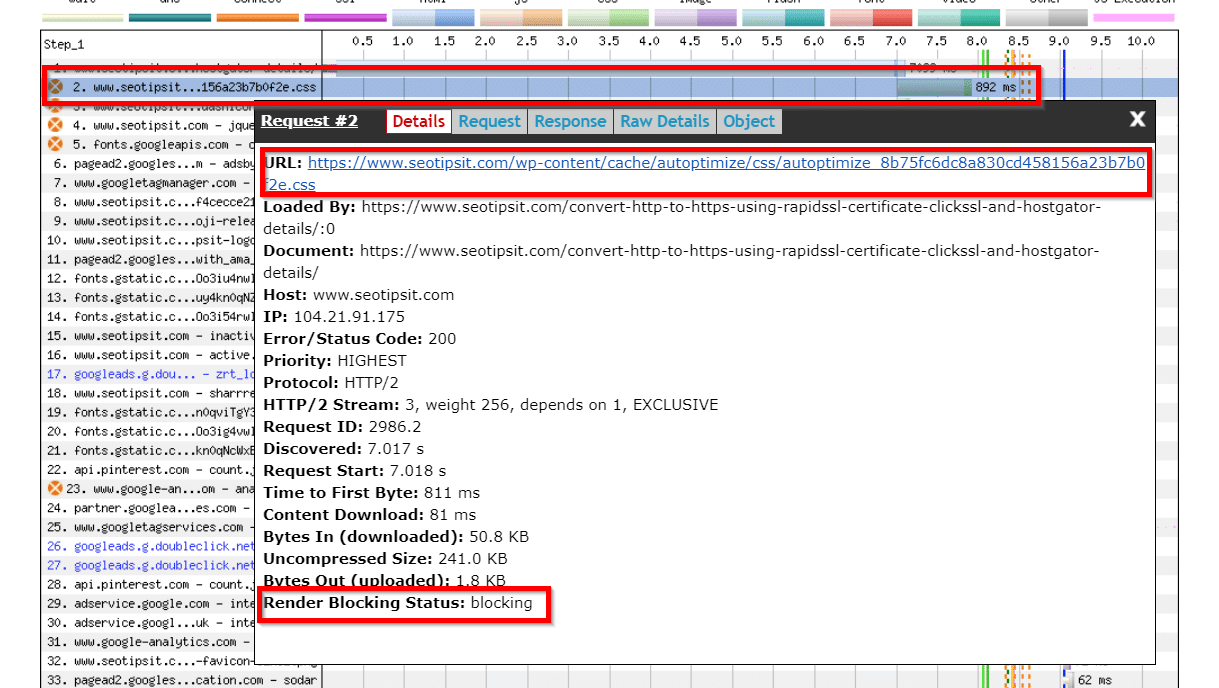Switch to the Request tab
Image resolution: width=1219 pixels, height=688 pixels.
489,121
